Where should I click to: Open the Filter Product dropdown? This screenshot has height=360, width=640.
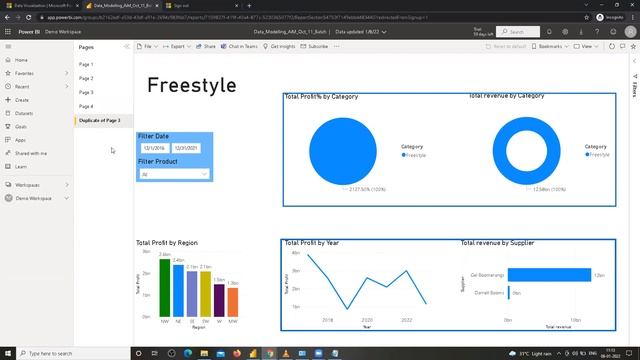pyautogui.click(x=174, y=174)
